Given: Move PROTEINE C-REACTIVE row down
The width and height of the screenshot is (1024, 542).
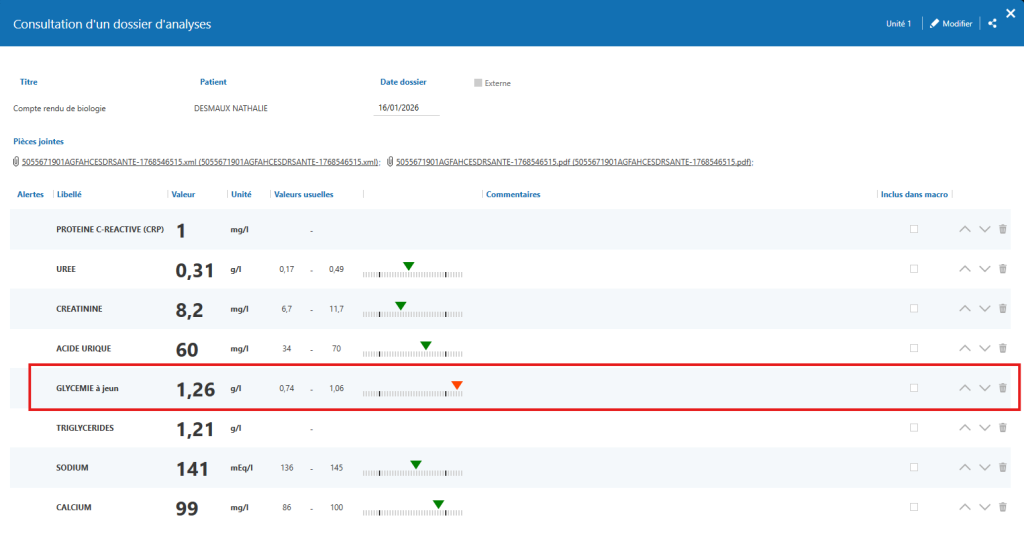Looking at the screenshot, I should point(985,229).
